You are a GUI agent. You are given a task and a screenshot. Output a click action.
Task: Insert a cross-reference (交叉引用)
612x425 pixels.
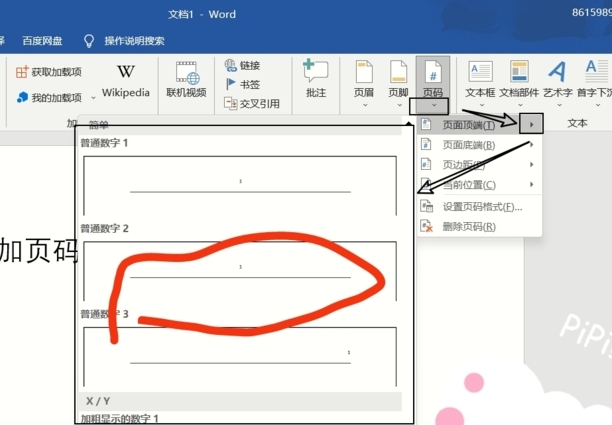252,103
